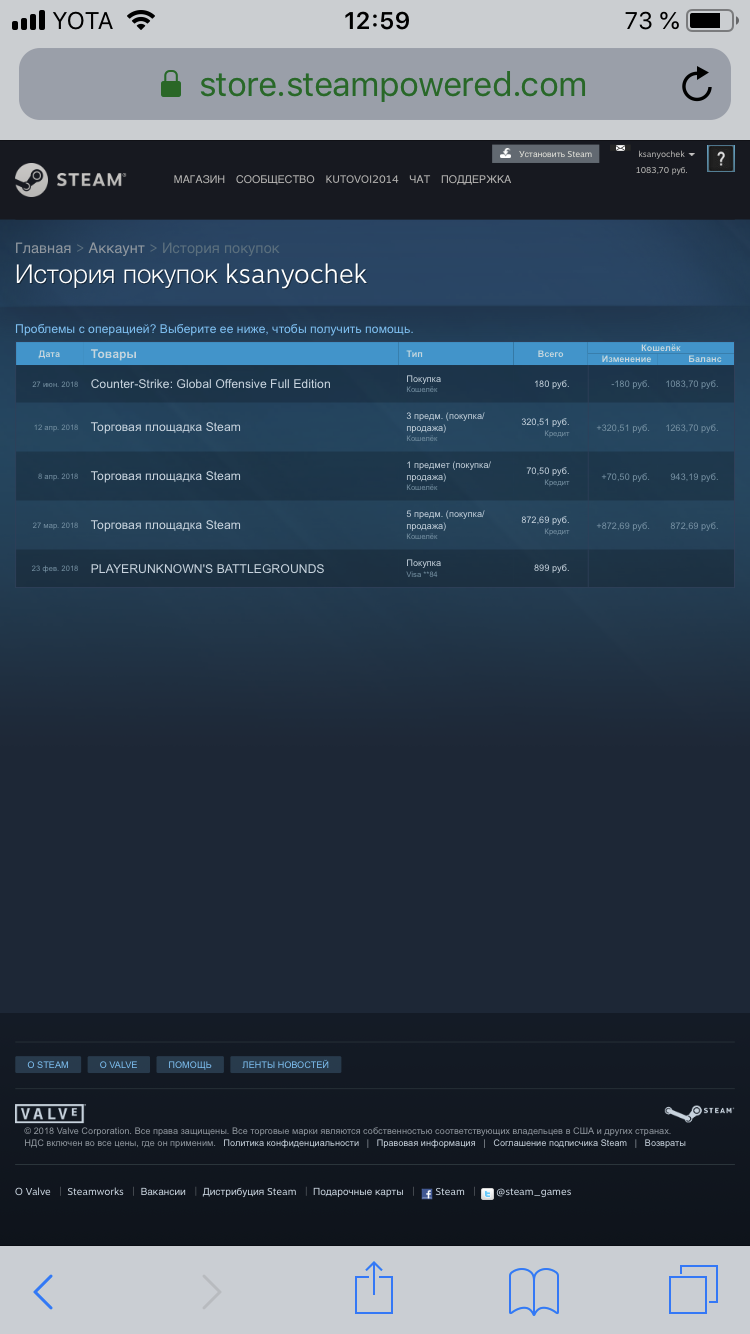750x1334 pixels.
Task: Select the 8 апр. 2018 Торговая площадка row
Action: 374,476
